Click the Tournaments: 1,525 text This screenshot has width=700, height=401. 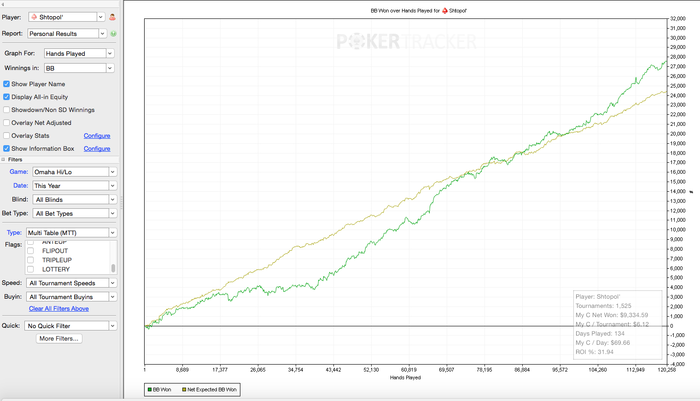(x=604, y=306)
